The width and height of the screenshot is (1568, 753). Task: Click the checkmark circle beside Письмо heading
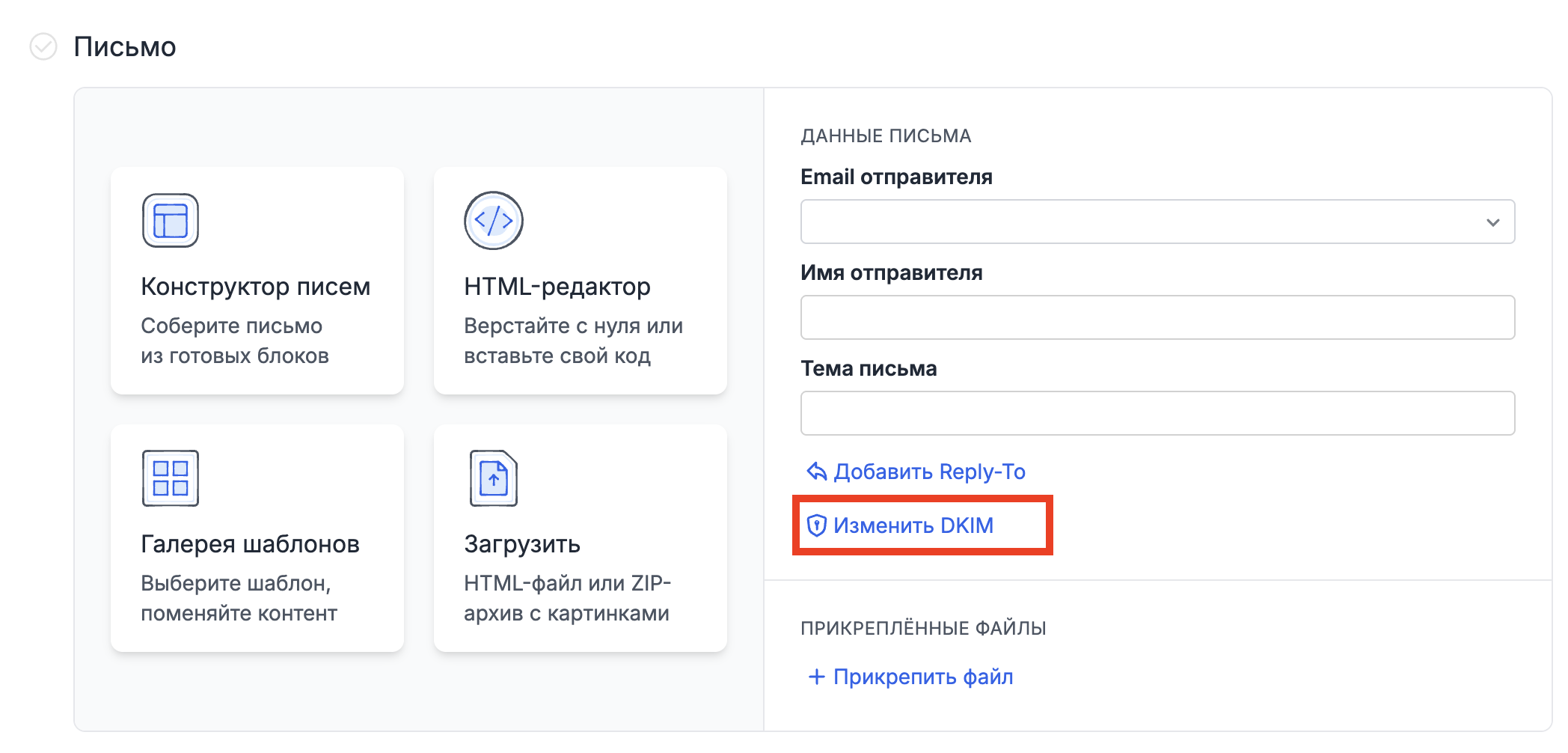(43, 46)
